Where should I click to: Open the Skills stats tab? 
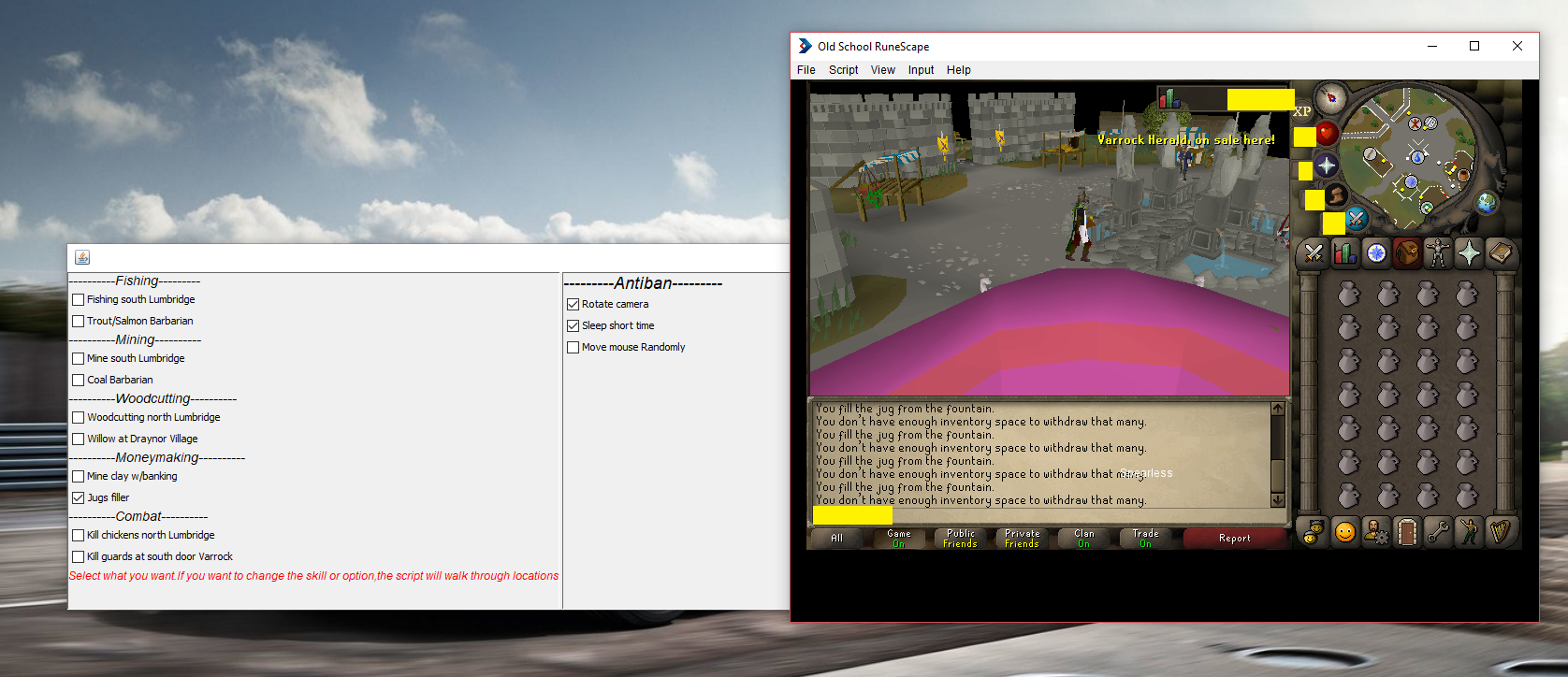pos(1344,253)
